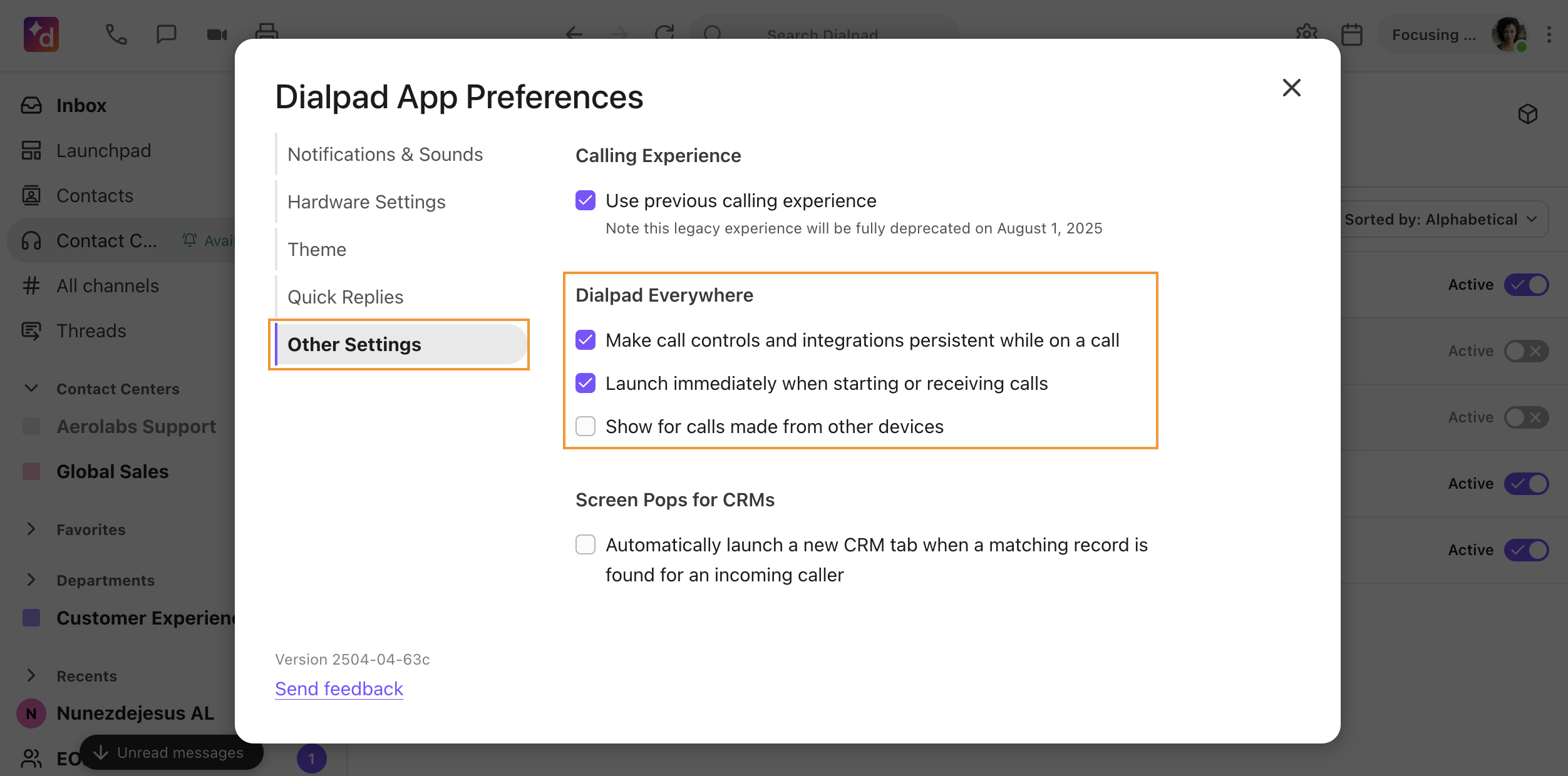1568x776 pixels.
Task: Click the Contact Center headset icon
Action: 31,240
